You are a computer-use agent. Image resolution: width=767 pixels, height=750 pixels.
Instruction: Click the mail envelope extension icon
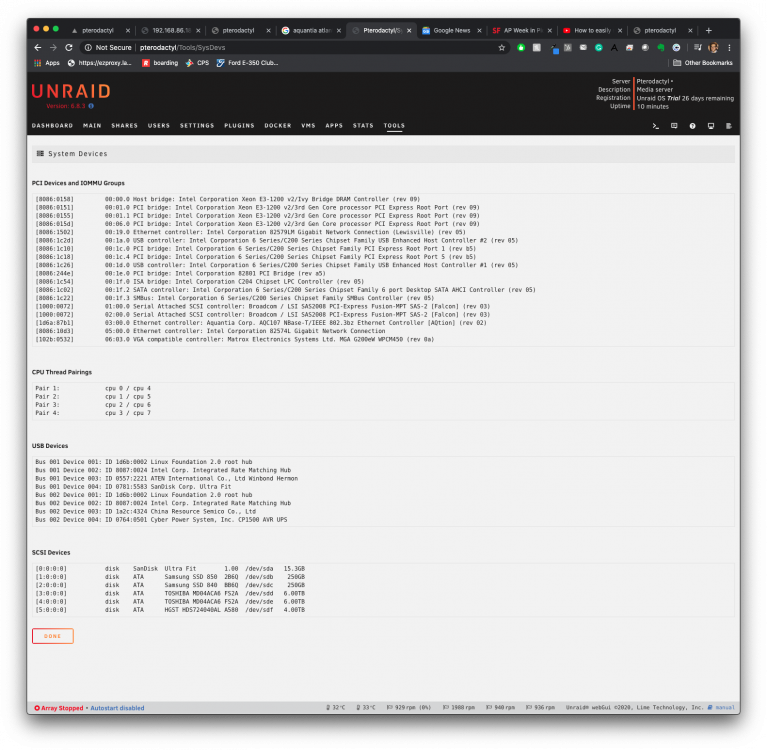[x=583, y=47]
